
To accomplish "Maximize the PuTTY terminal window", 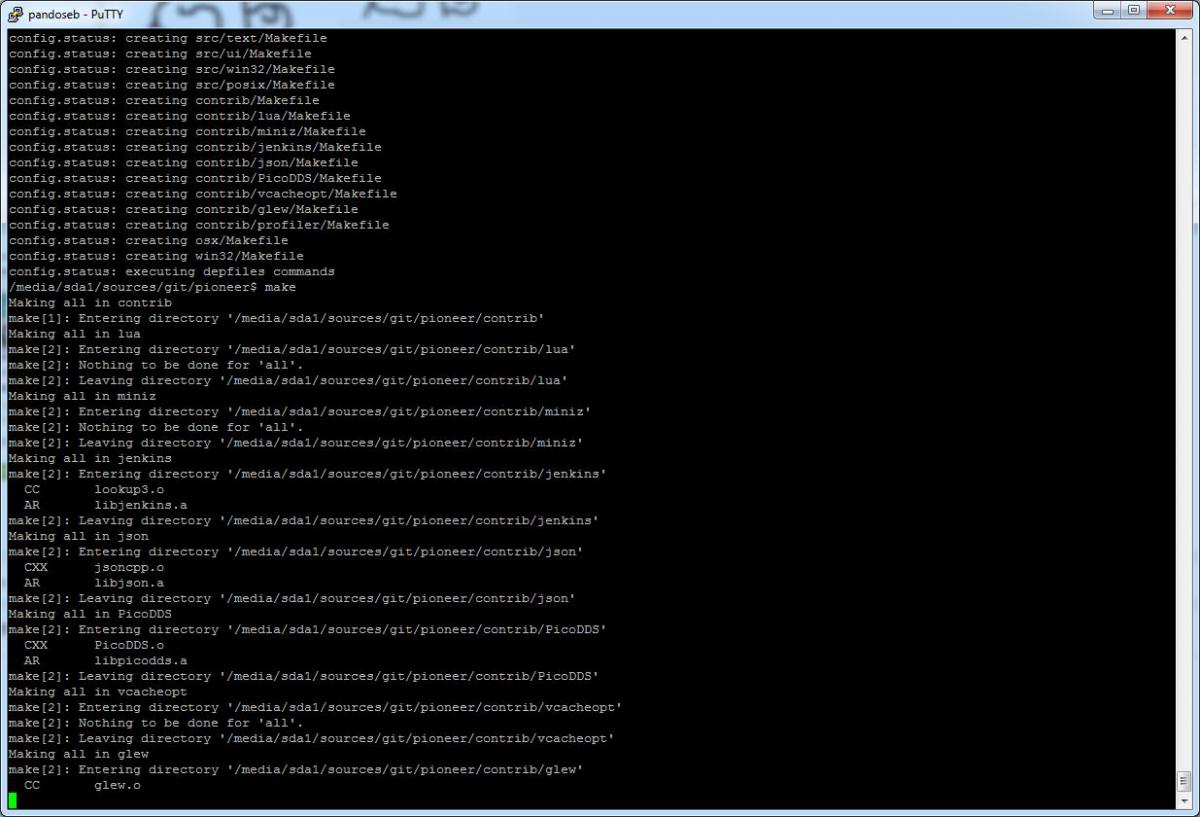I will (1133, 10).
